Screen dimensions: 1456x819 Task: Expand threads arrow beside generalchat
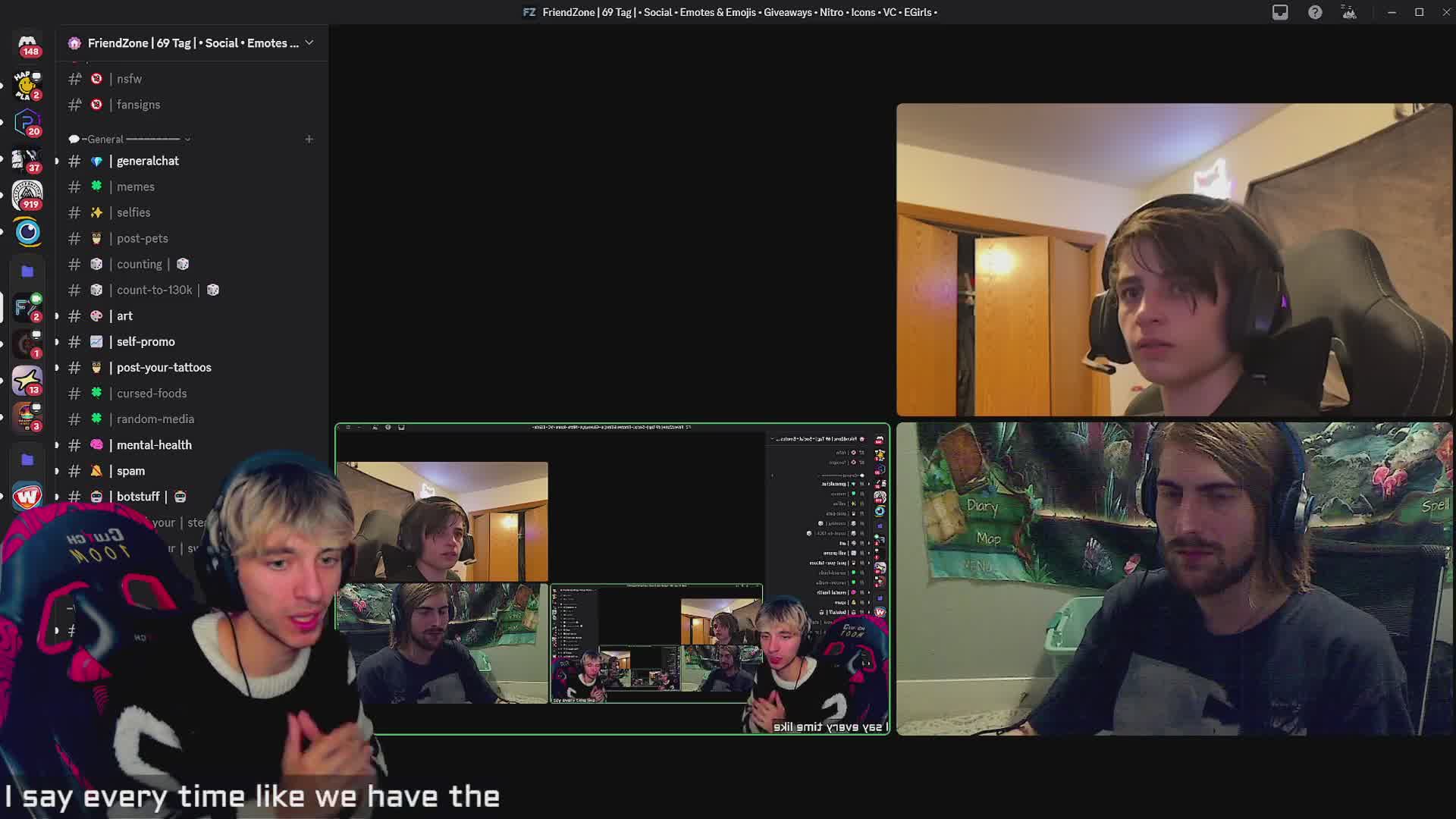click(x=57, y=161)
